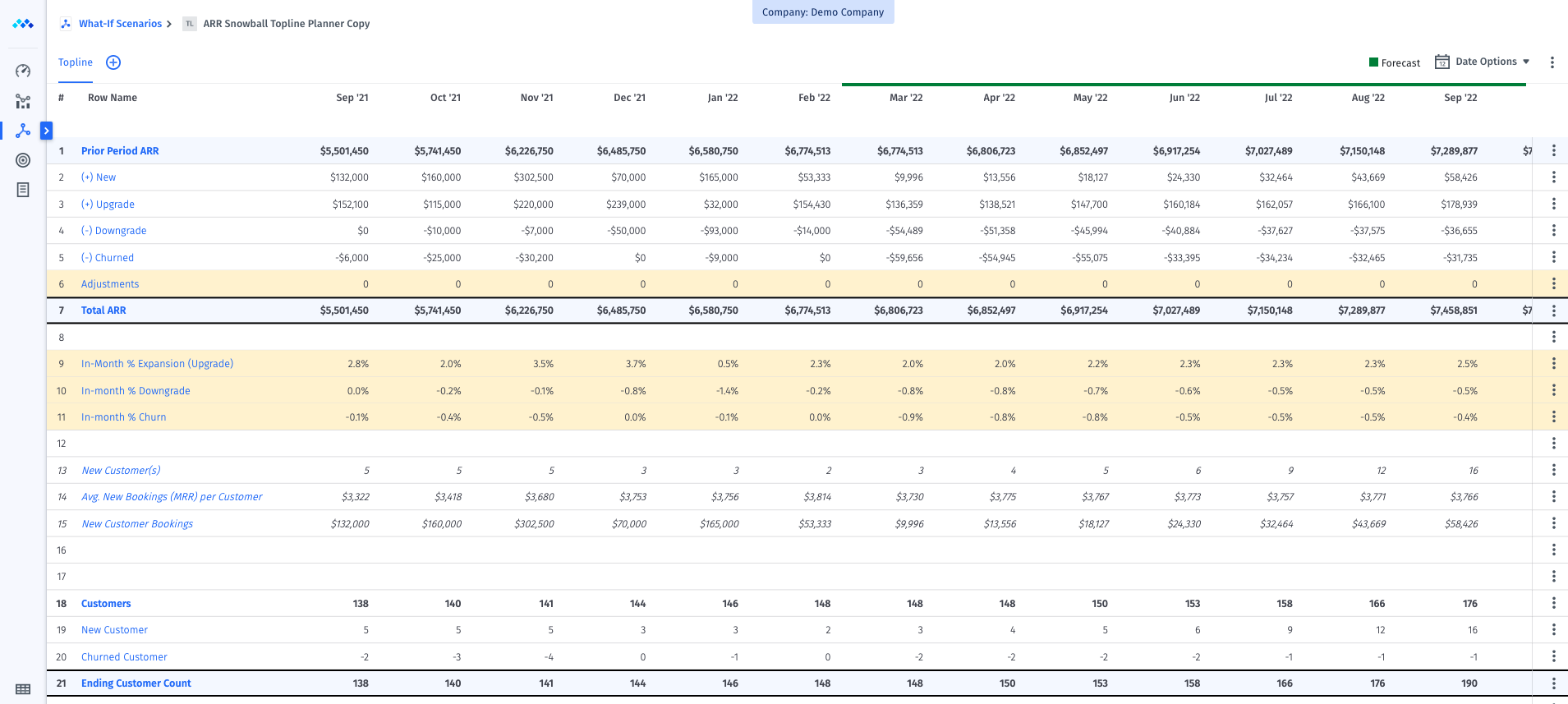Click the green Forecast legend swatch
Screen dimensions: 1568x704
(1373, 62)
